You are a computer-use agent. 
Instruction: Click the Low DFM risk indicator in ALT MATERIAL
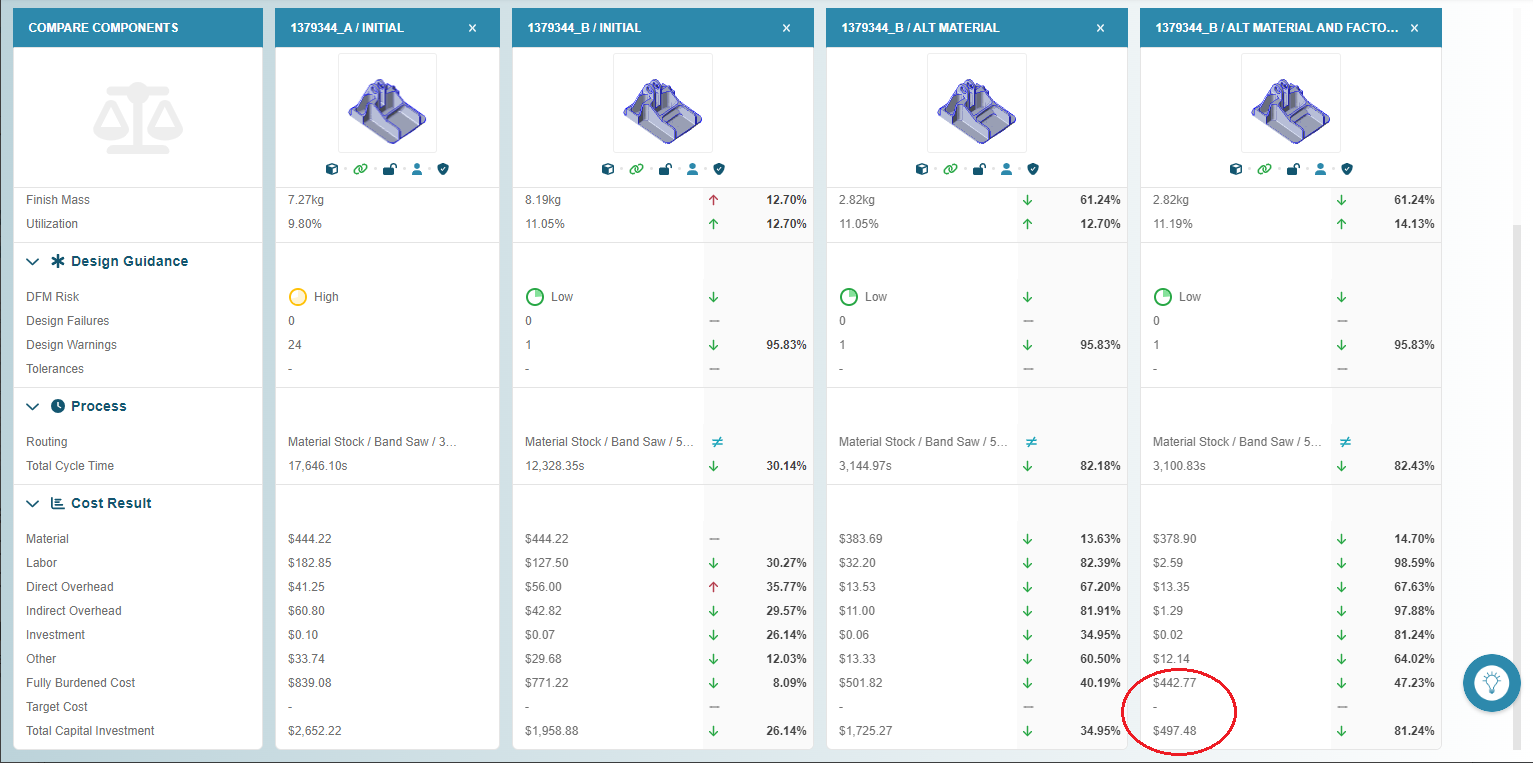pos(863,297)
